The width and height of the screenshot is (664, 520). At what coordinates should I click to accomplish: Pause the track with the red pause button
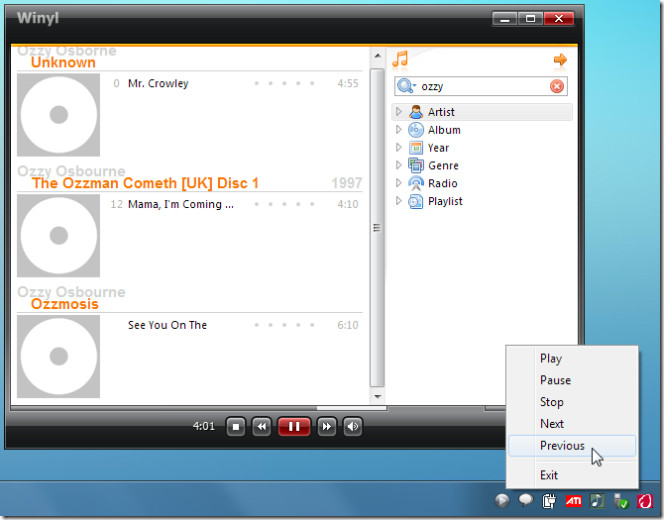tap(294, 426)
